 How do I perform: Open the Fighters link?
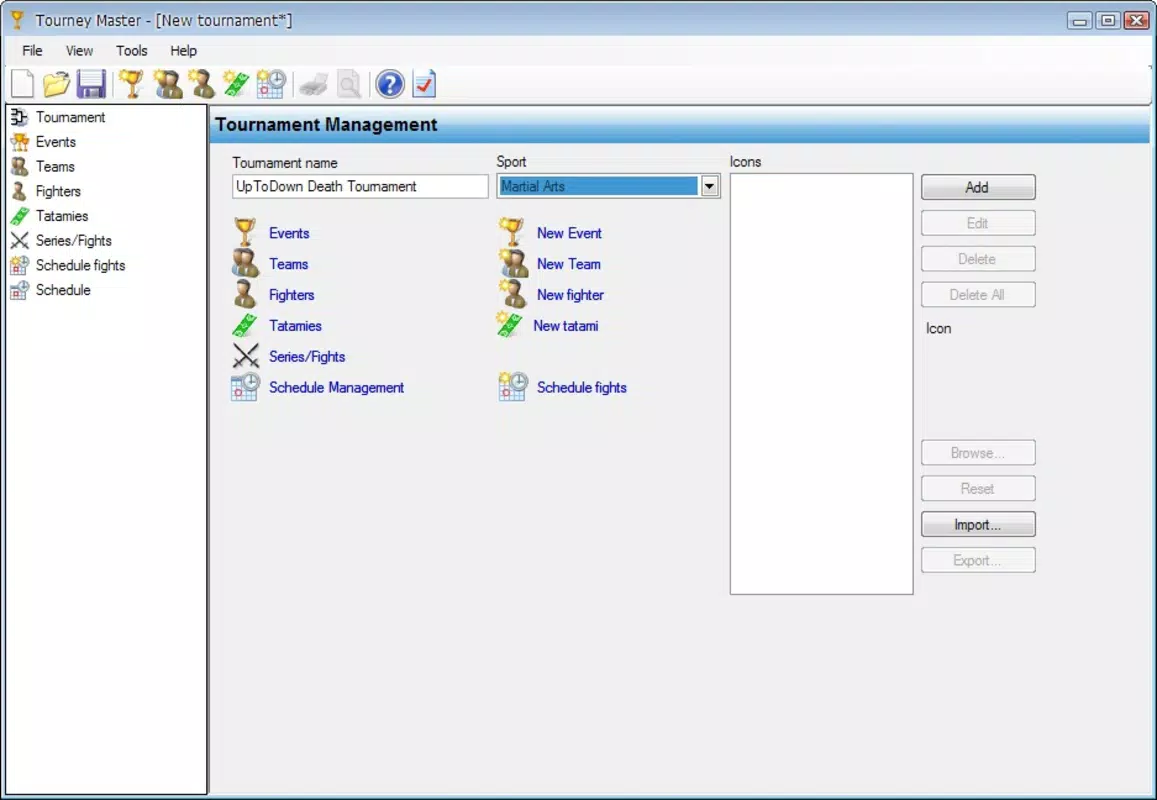click(x=291, y=295)
